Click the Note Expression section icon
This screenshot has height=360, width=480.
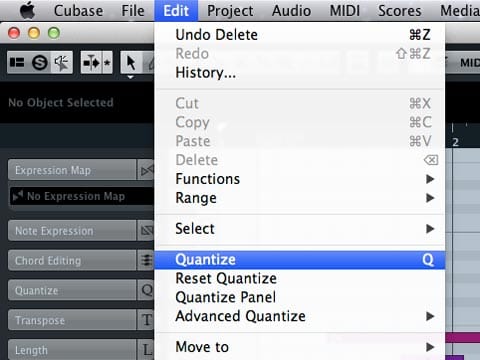pyautogui.click(x=146, y=231)
